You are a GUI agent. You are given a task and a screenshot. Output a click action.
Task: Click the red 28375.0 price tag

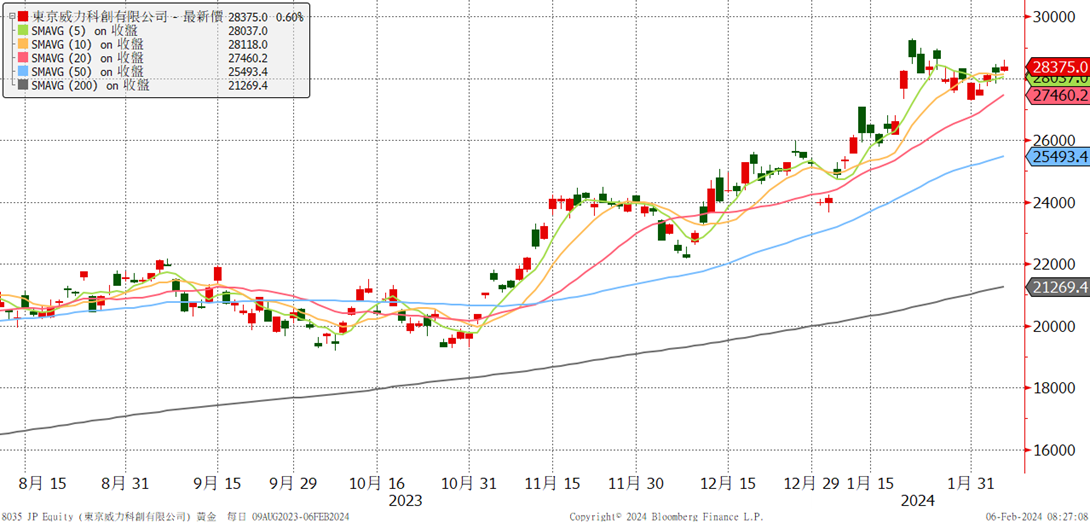pyautogui.click(x=1057, y=67)
